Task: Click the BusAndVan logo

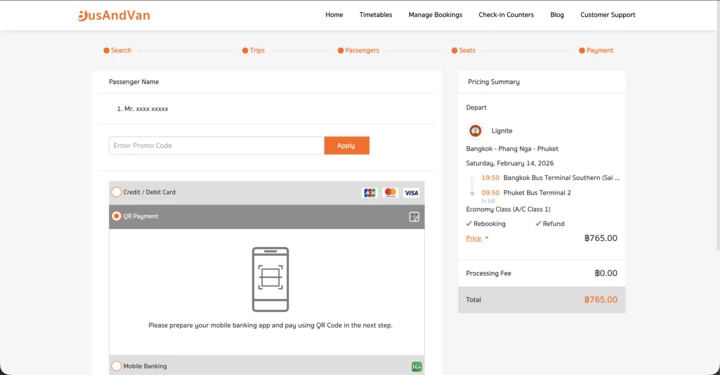Action: (x=113, y=15)
